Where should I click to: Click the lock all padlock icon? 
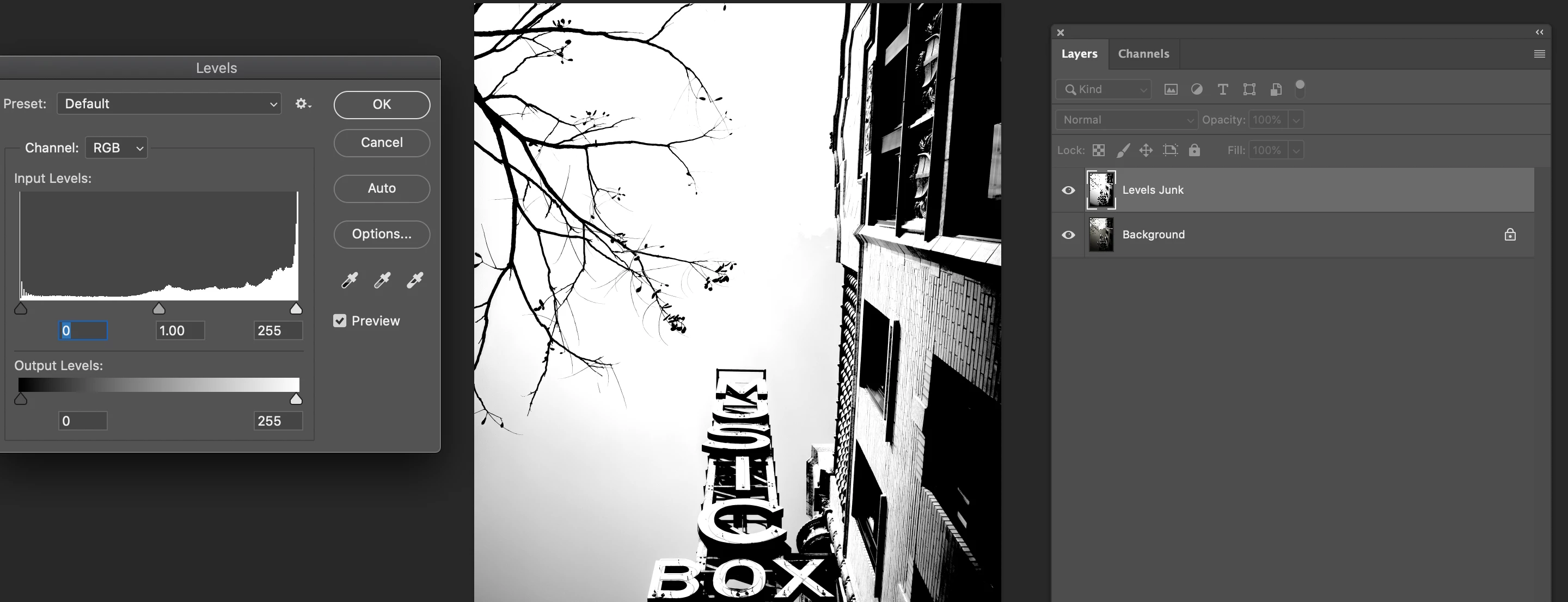[x=1195, y=150]
